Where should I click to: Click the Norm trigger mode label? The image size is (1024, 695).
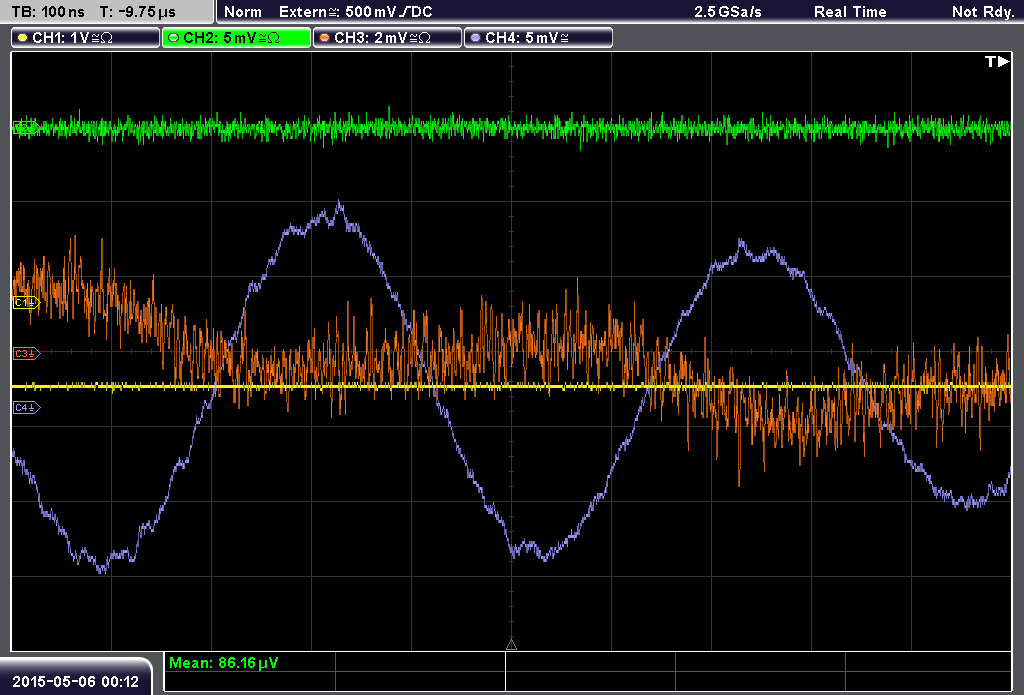point(243,12)
